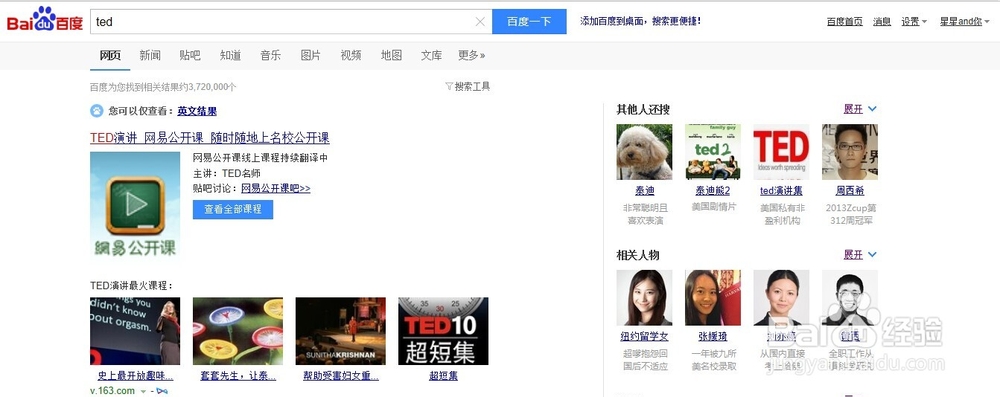Click the paw icon beside 您可以仅查看
The image size is (1000, 397).
coord(96,111)
